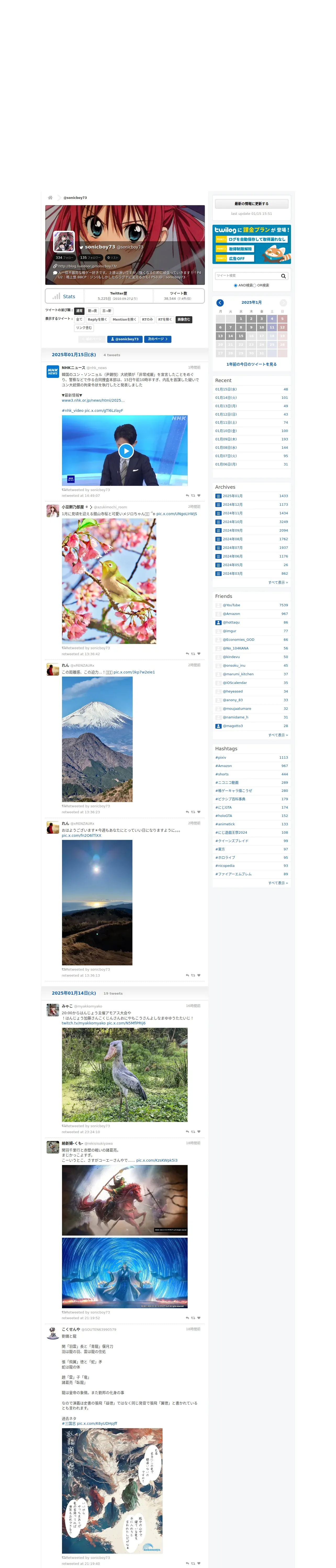
Task: Select the 全て tweet filter
Action: tap(79, 320)
